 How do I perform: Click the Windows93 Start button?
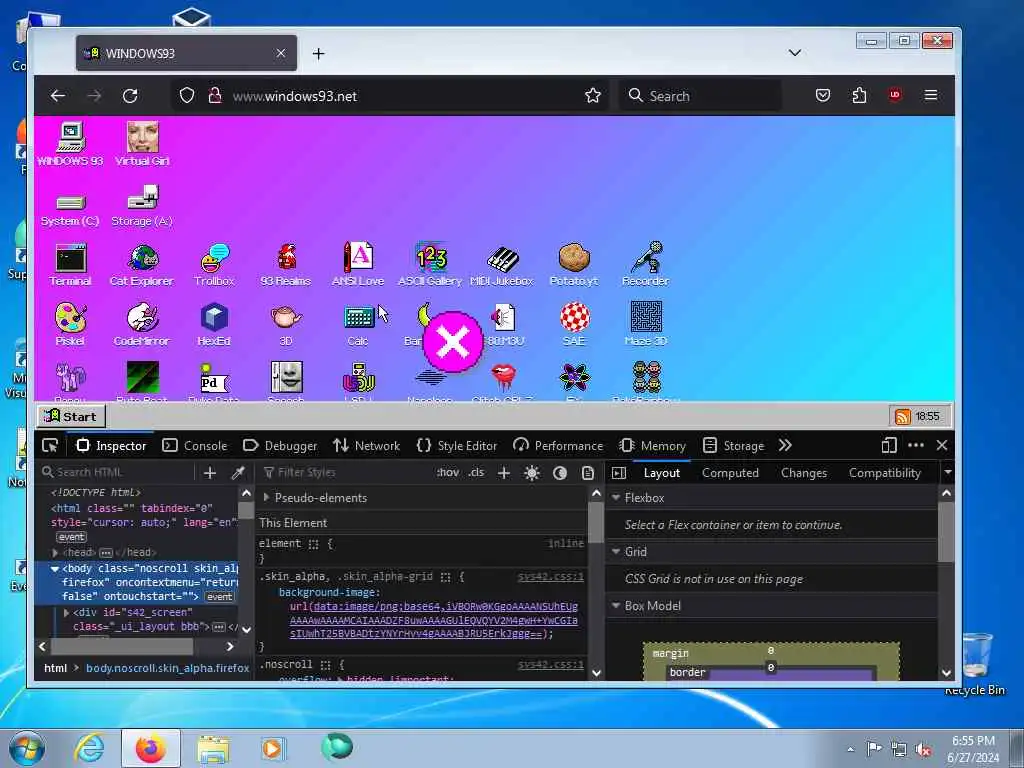click(x=71, y=417)
